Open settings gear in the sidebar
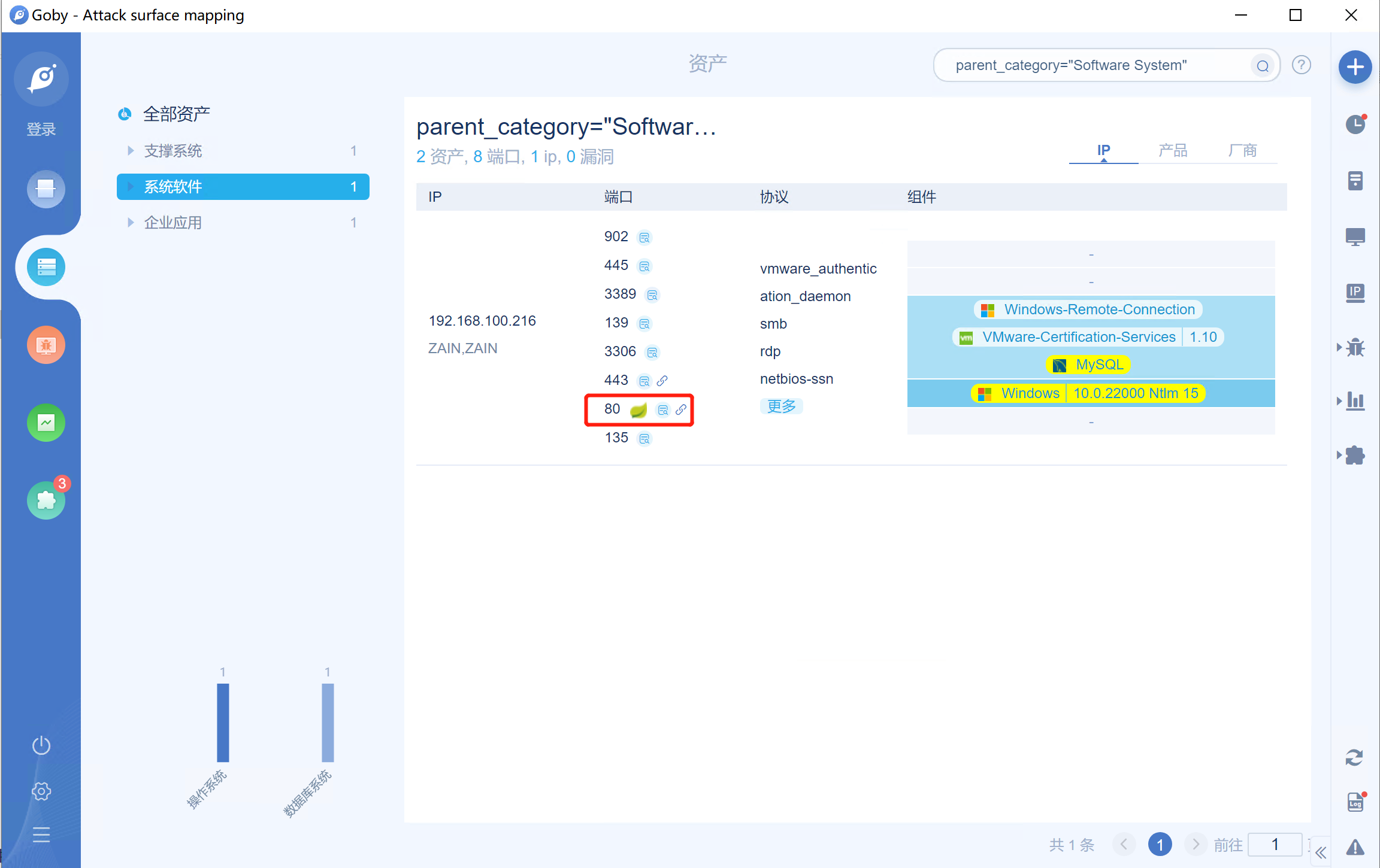Image resolution: width=1380 pixels, height=868 pixels. (x=41, y=791)
